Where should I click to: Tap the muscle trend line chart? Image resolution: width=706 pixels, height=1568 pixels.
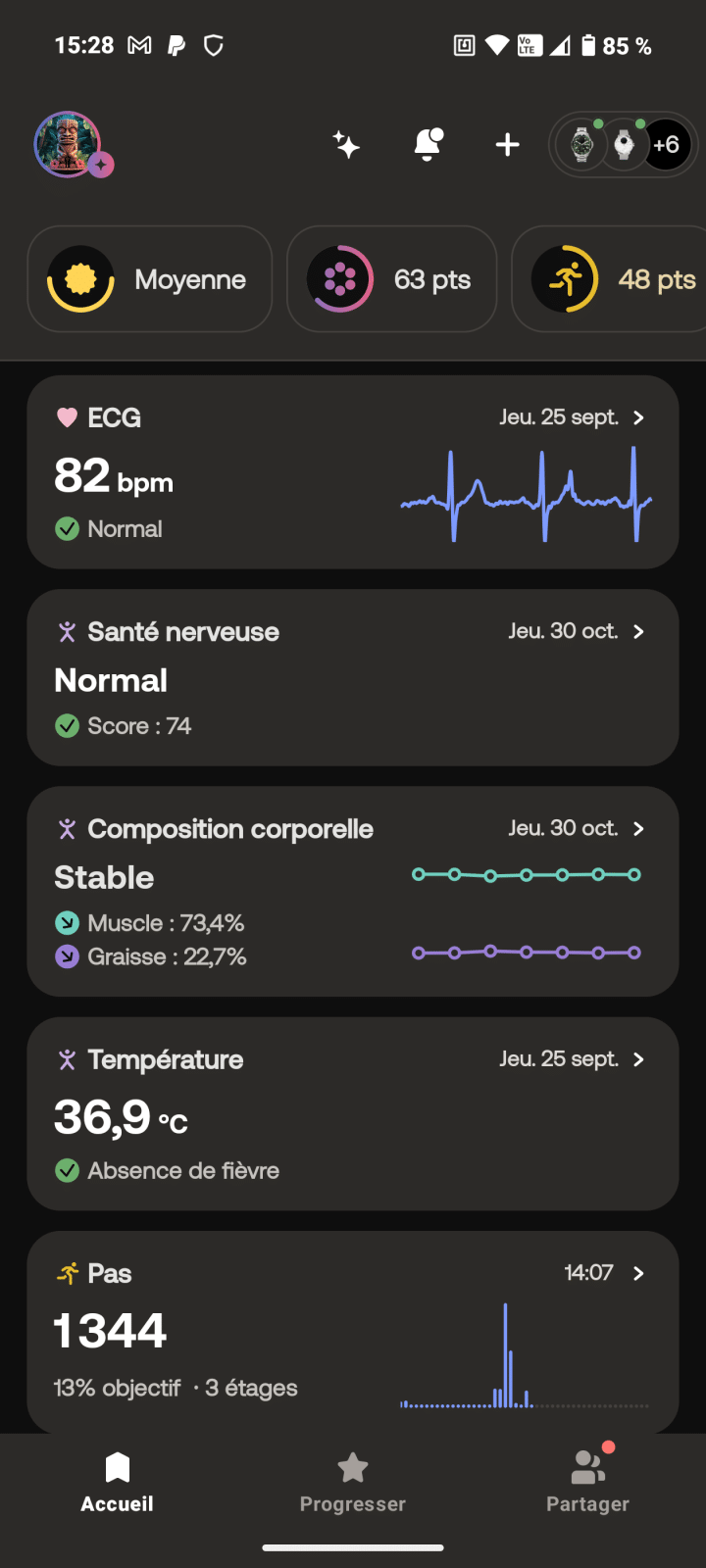tap(527, 874)
